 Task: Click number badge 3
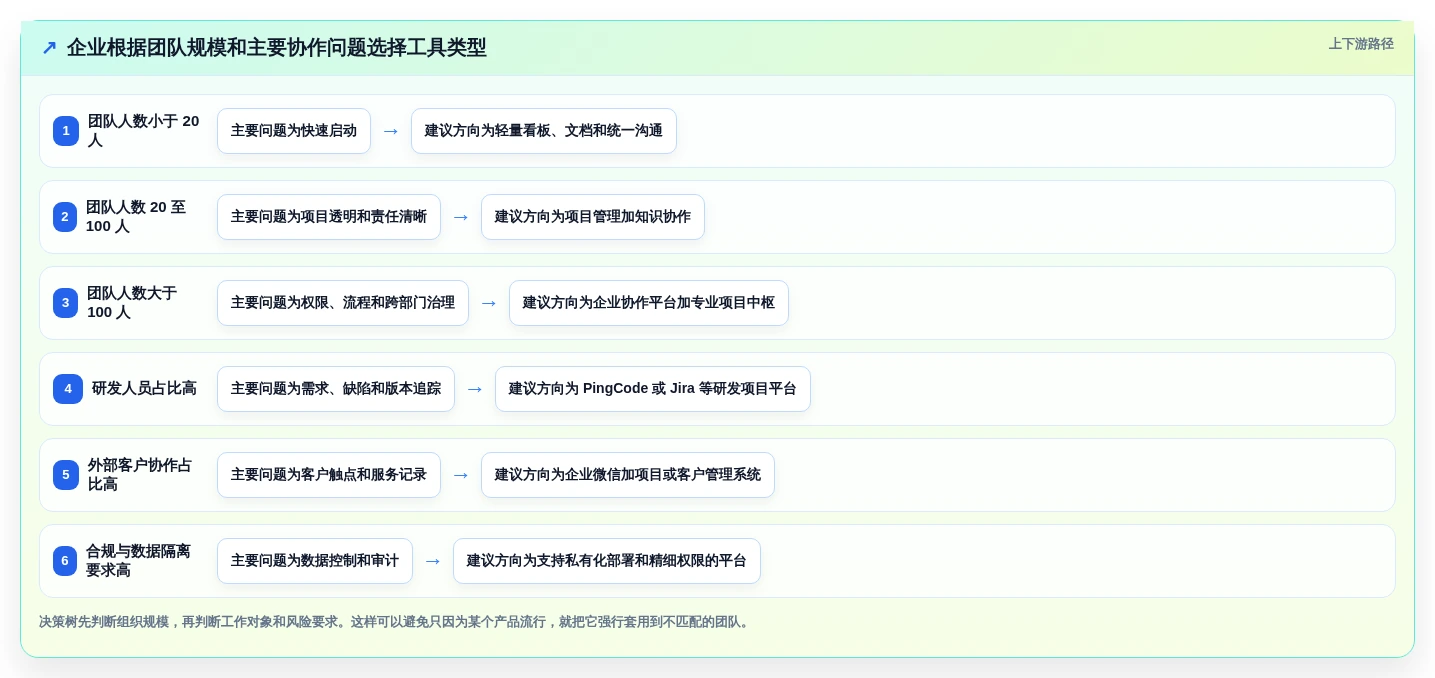[66, 303]
